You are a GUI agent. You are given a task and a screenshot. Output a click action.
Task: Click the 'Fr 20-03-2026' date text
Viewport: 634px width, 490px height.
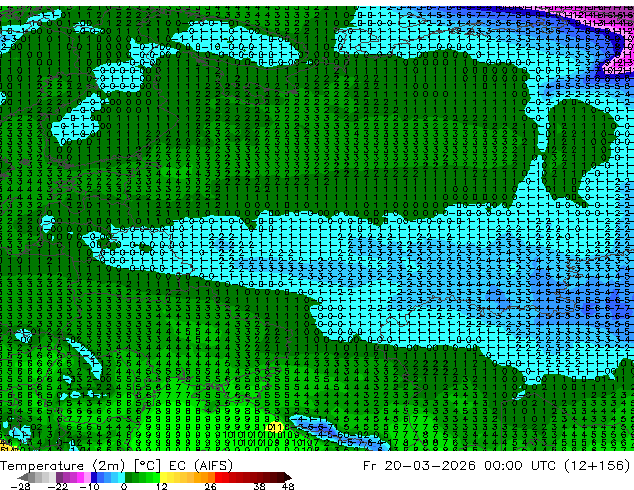coord(419,466)
